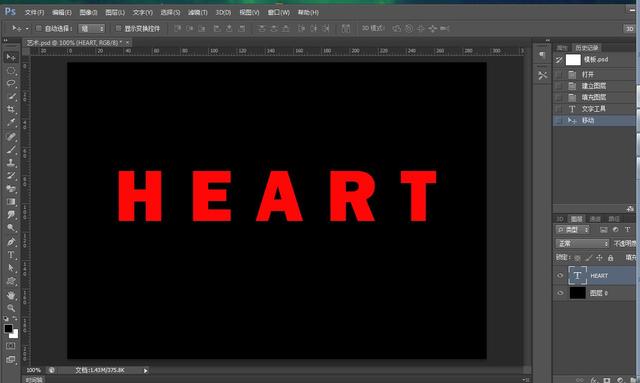Switch to the 通道 tab
The height and width of the screenshot is (383, 640).
(x=595, y=219)
